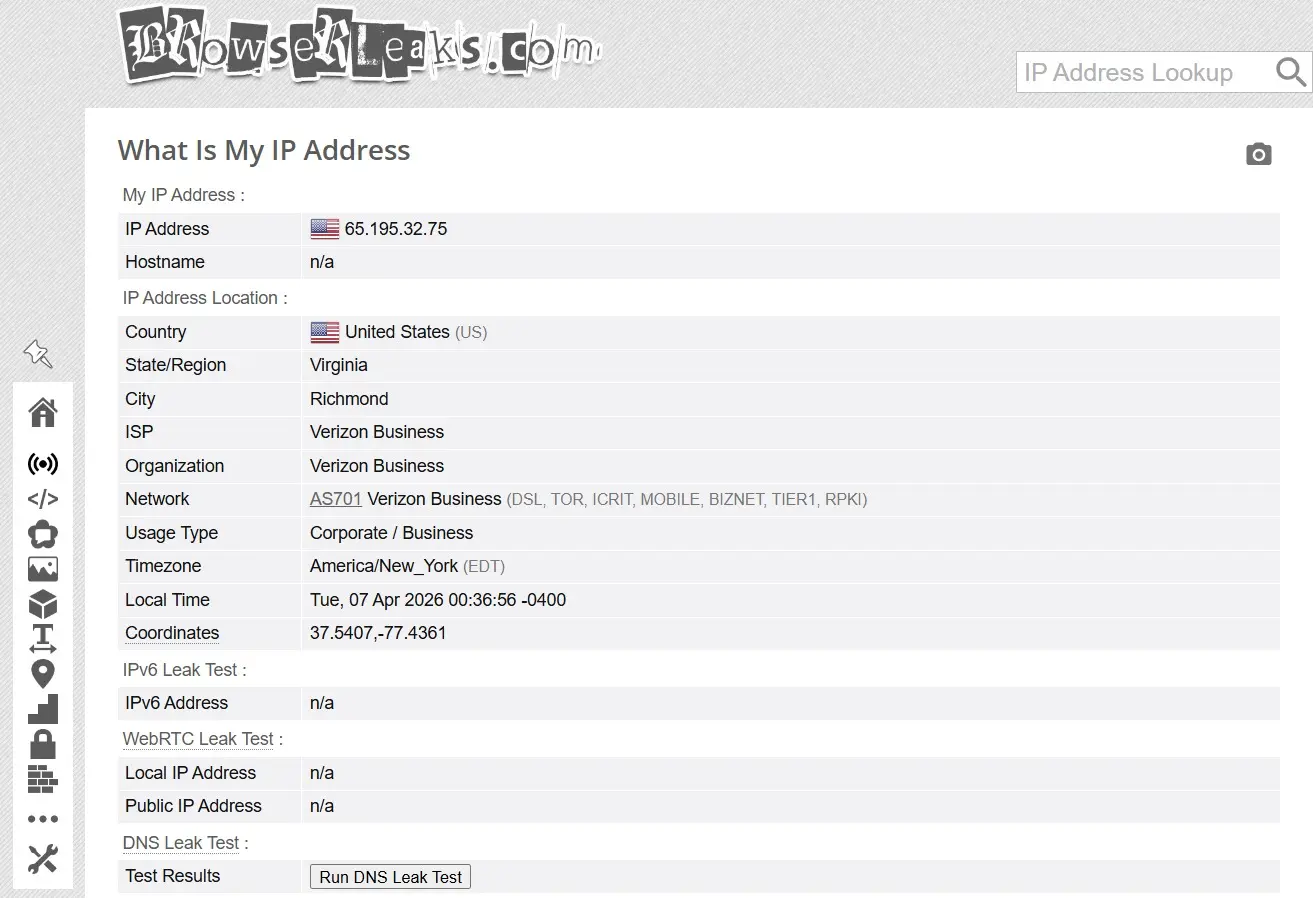
Task: Open the IP address broadcast signal icon
Action: pos(43,464)
